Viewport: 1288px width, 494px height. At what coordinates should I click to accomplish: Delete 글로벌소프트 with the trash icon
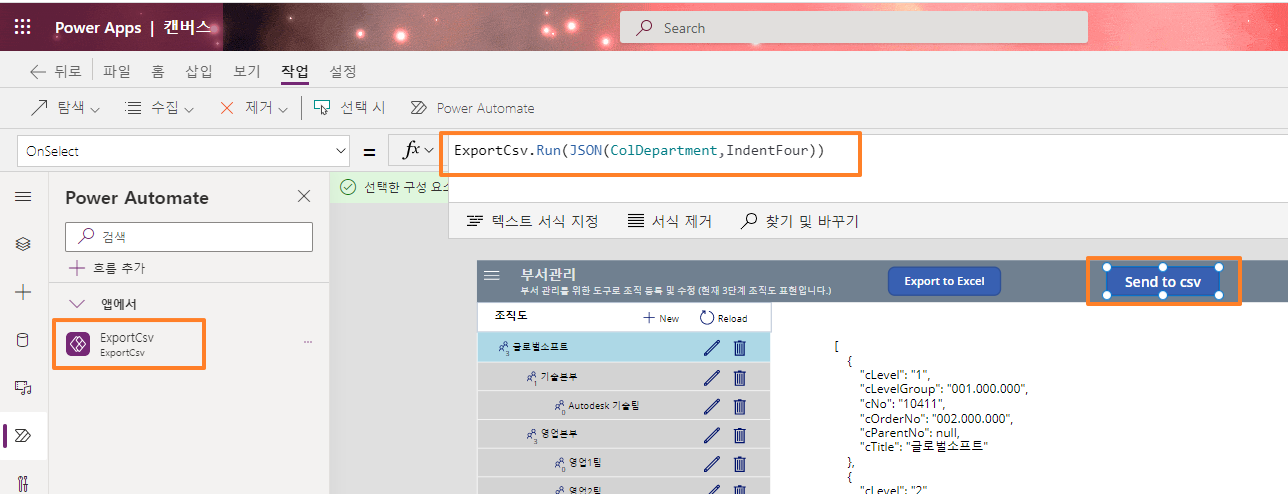[x=740, y=348]
